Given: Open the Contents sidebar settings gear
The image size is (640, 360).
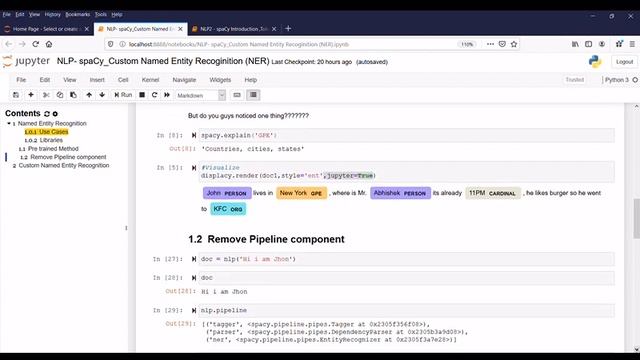Looking at the screenshot, I should (x=55, y=114).
